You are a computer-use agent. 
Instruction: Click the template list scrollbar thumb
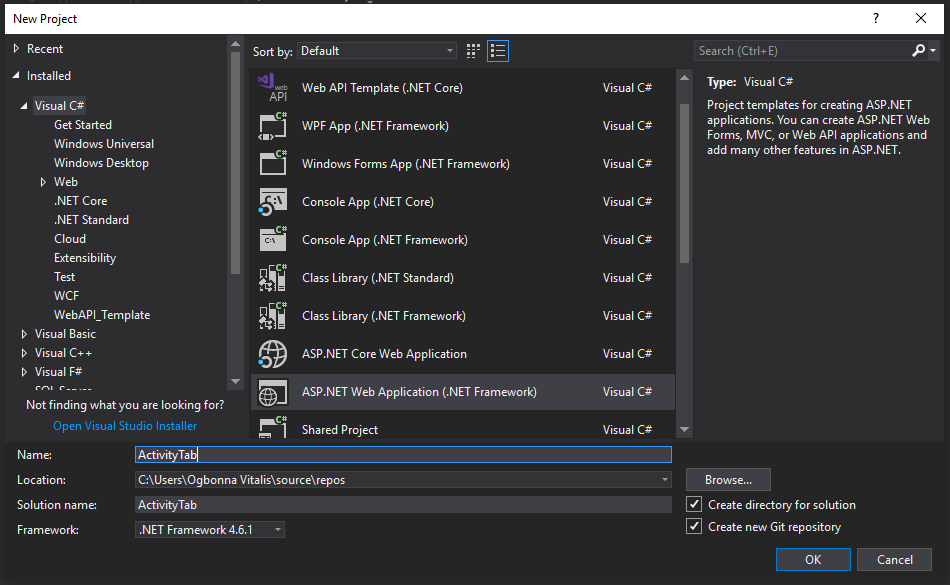click(685, 183)
